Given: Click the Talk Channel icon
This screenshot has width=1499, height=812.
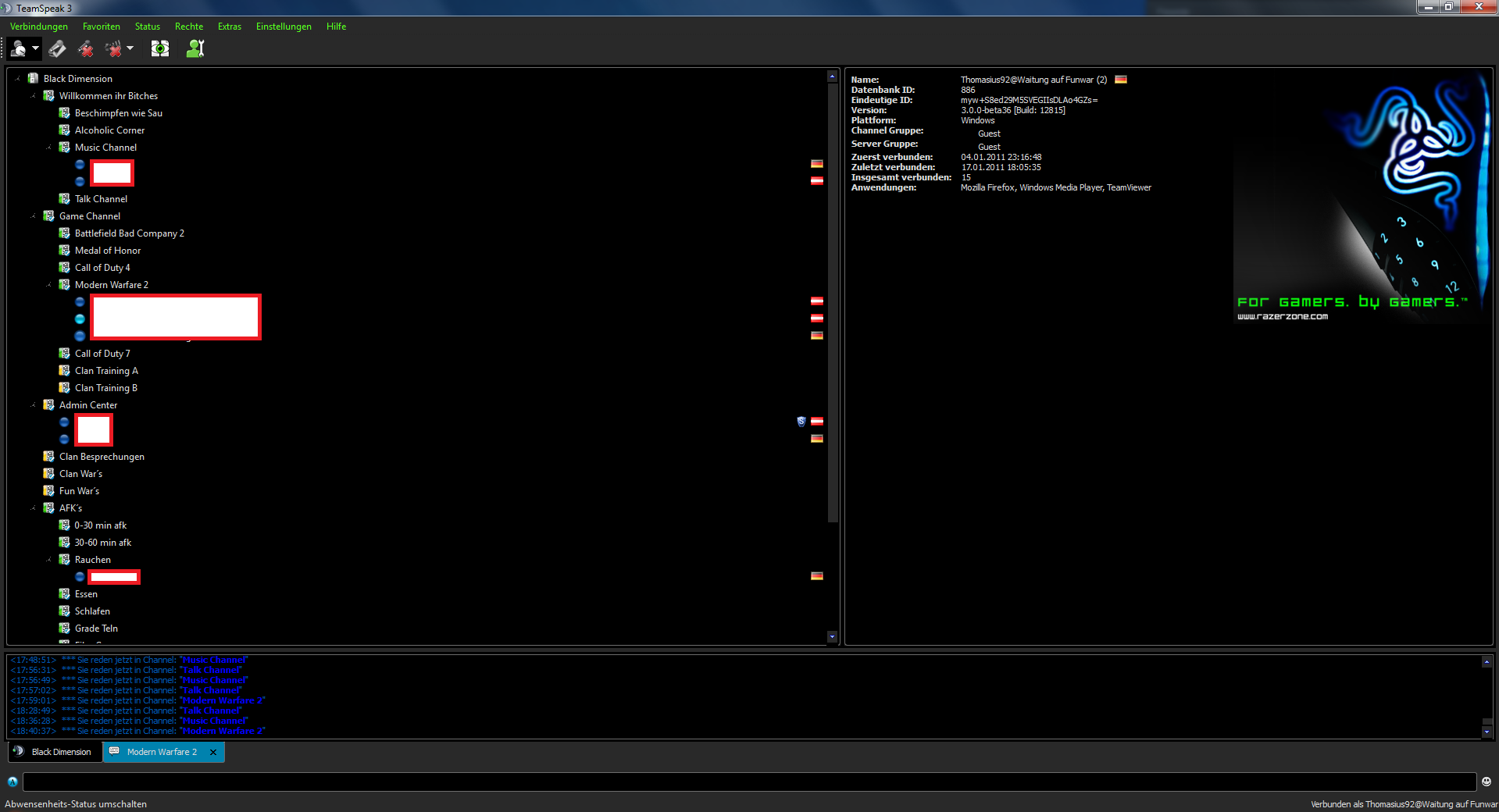Looking at the screenshot, I should [x=64, y=198].
